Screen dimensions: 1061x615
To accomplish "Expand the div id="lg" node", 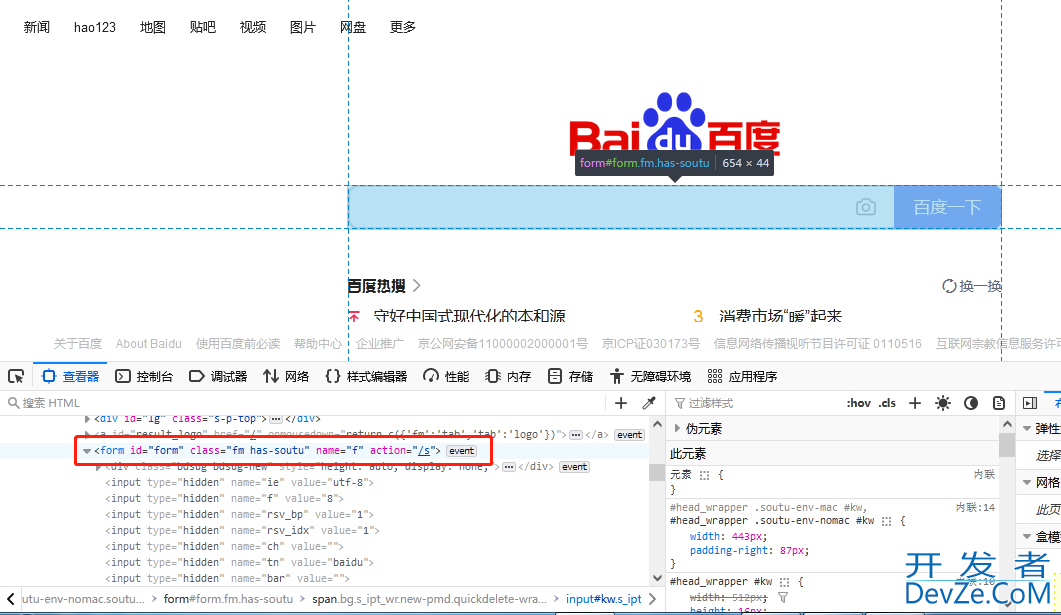I will pos(87,419).
